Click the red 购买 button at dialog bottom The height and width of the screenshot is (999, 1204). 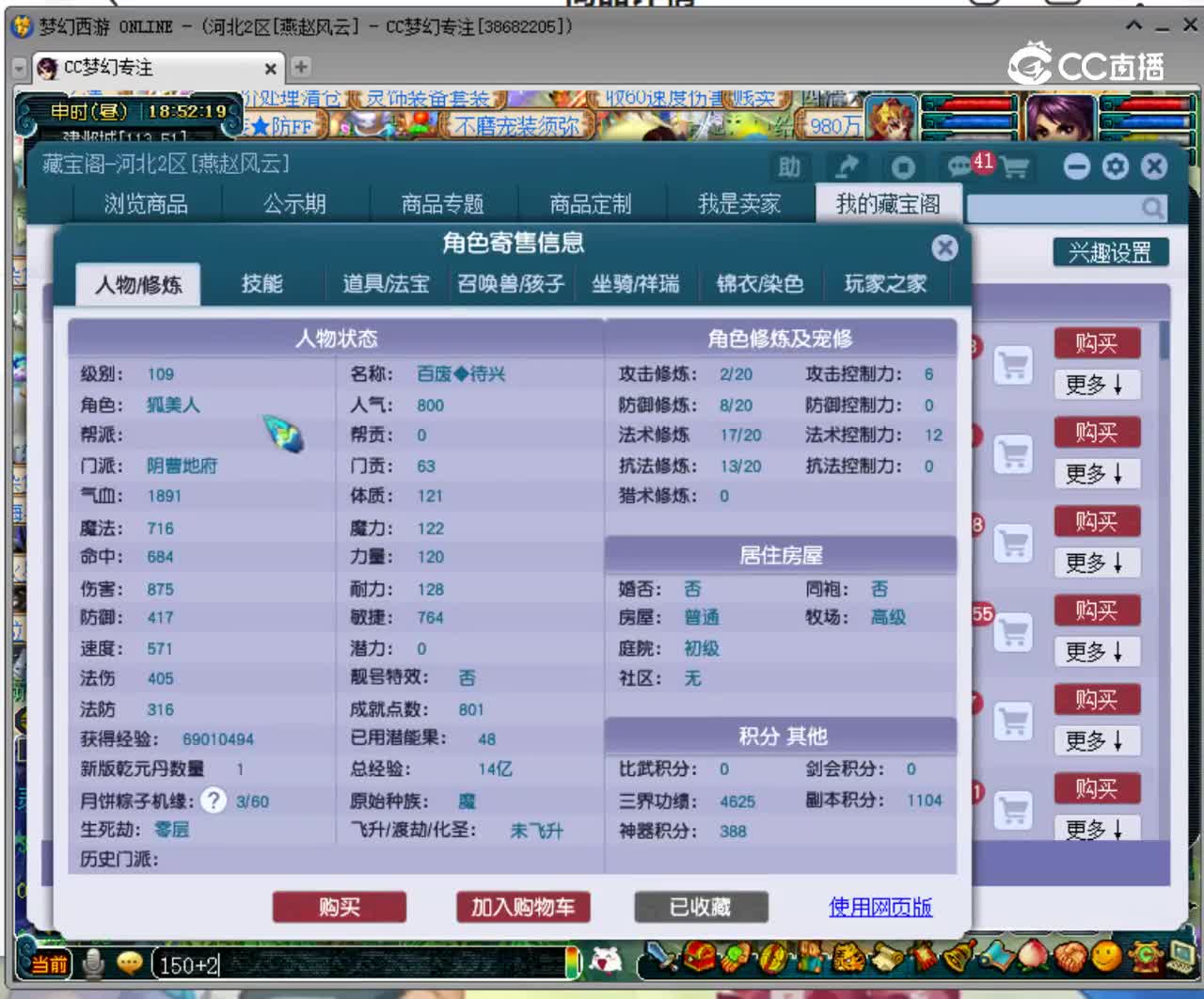(340, 907)
